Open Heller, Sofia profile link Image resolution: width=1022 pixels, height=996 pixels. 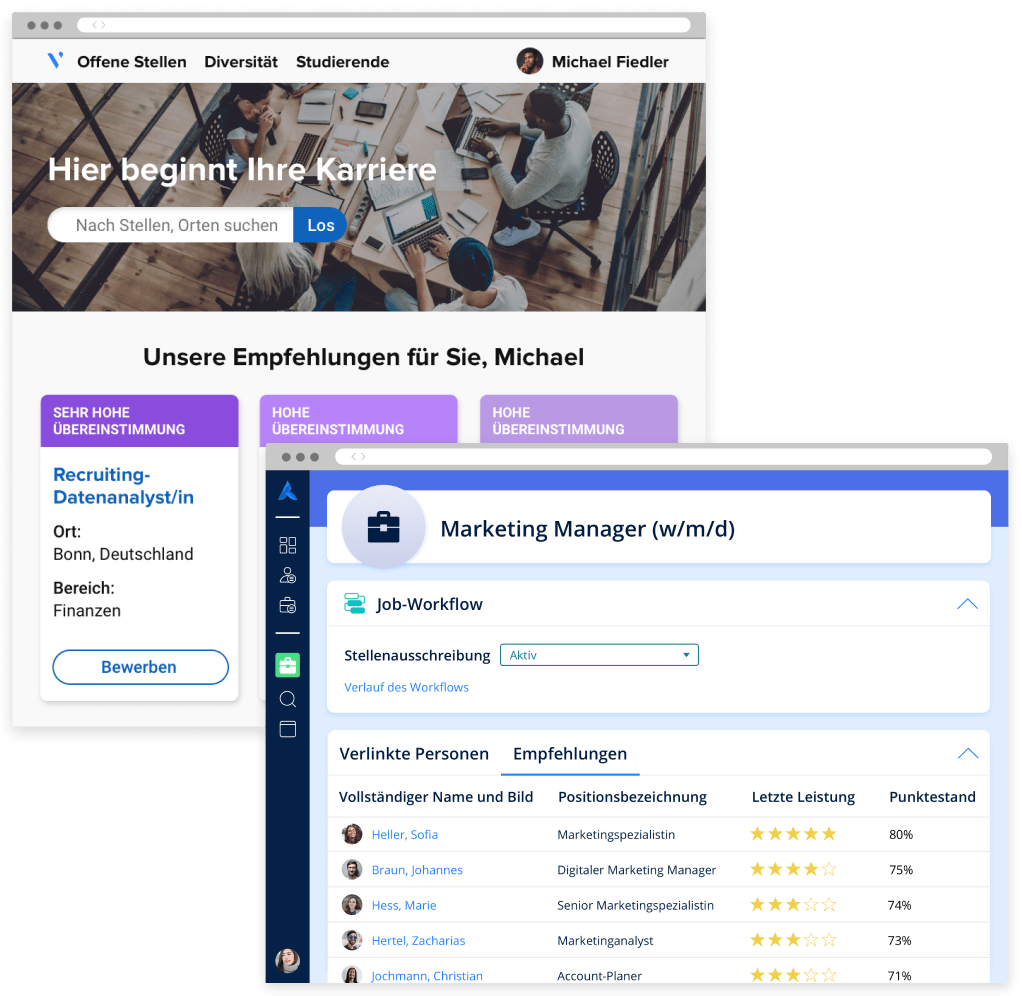click(x=405, y=834)
